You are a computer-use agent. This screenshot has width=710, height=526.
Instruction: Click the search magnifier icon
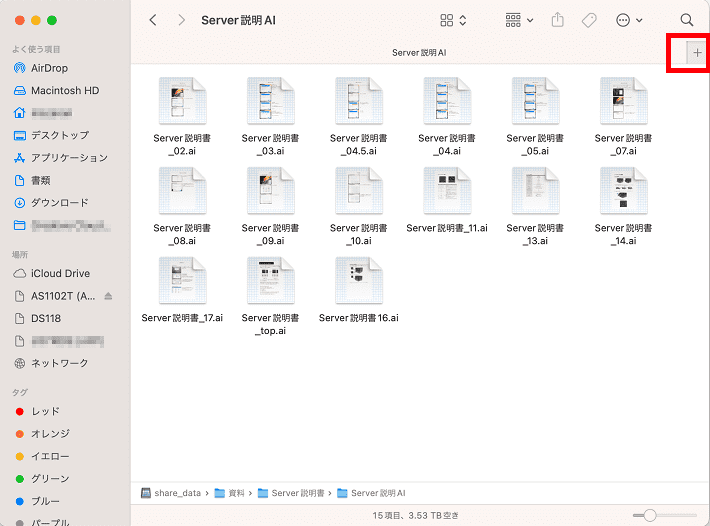click(x=686, y=20)
